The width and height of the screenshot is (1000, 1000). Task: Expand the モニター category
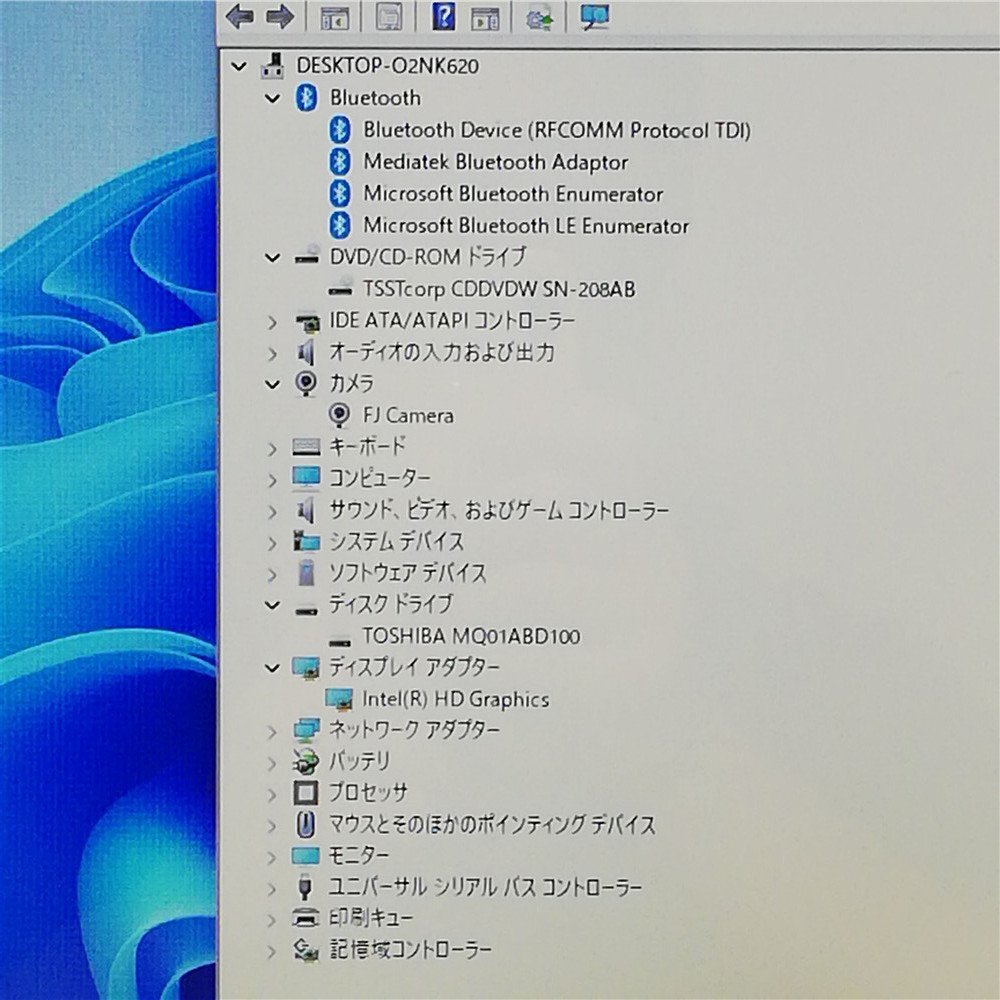coord(272,857)
